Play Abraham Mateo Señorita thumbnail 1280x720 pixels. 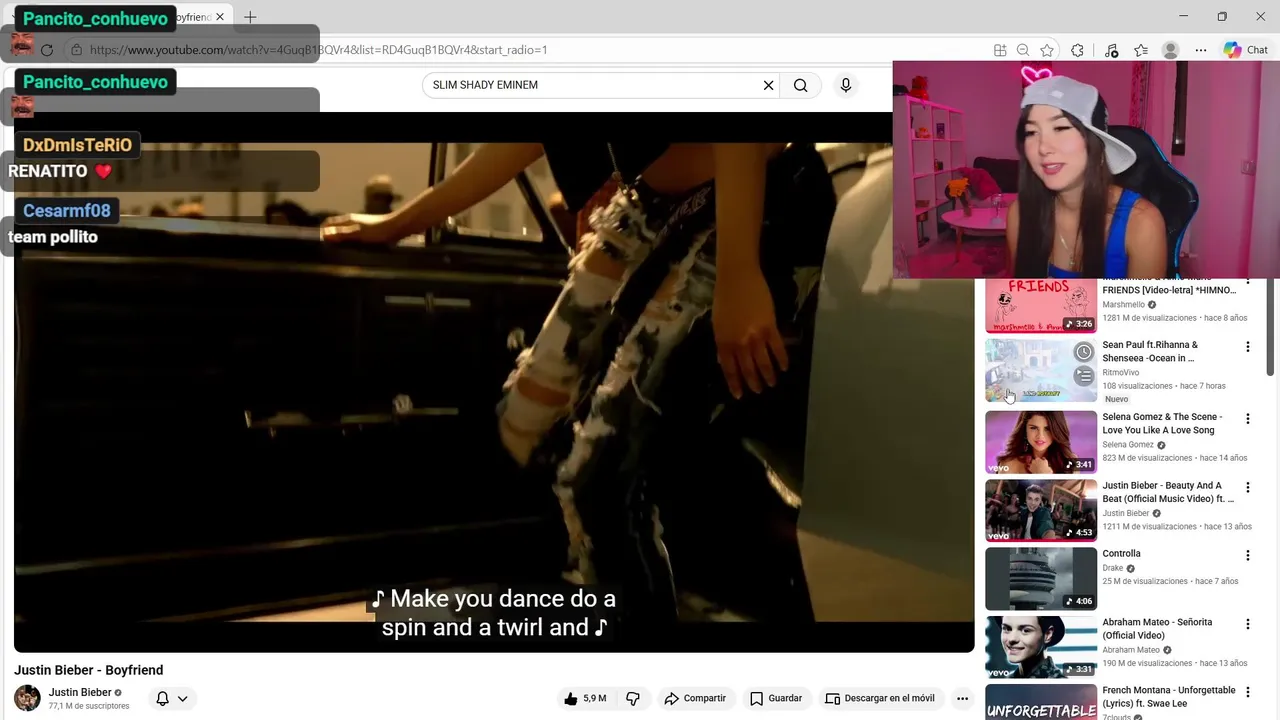click(1041, 647)
